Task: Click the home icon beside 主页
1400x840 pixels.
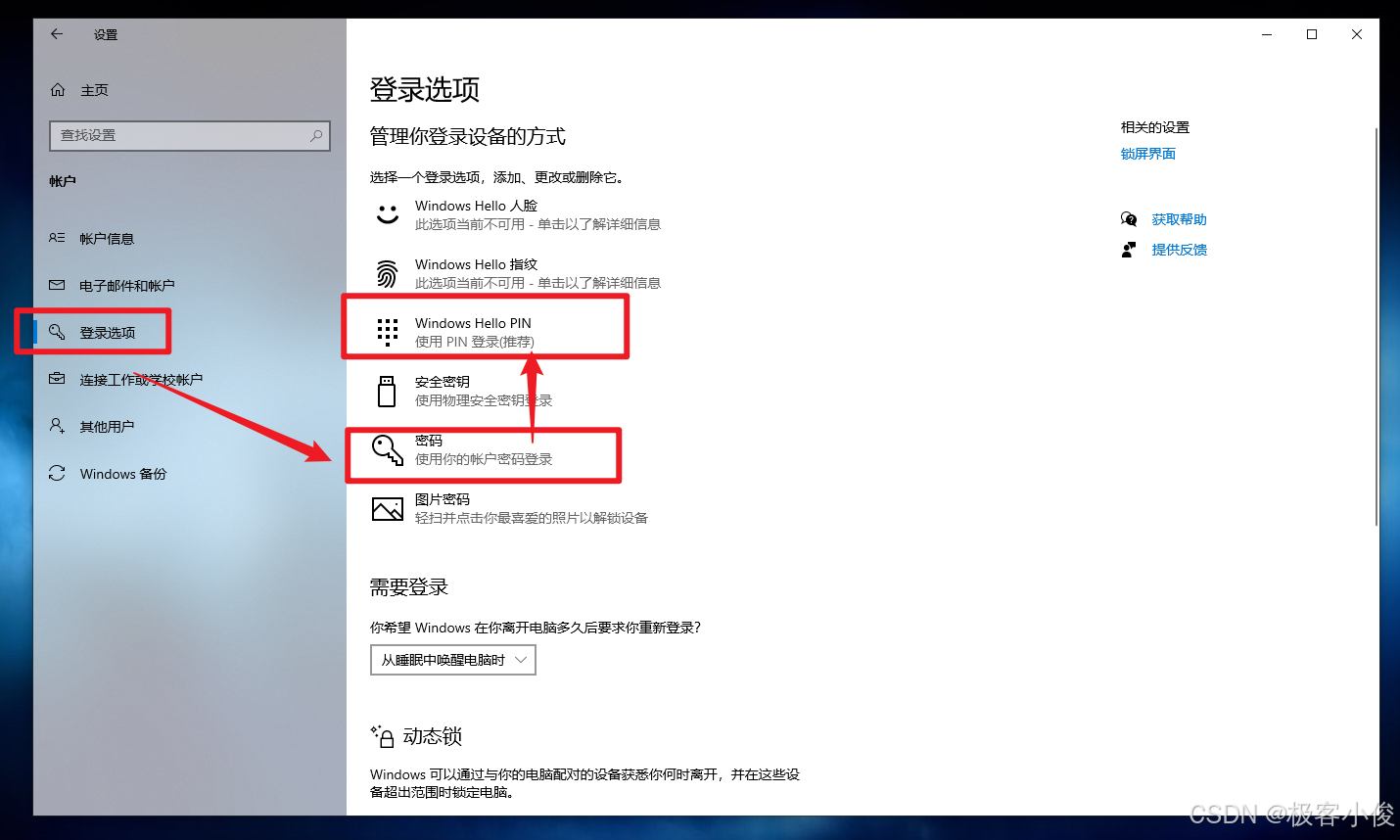Action: (x=58, y=90)
